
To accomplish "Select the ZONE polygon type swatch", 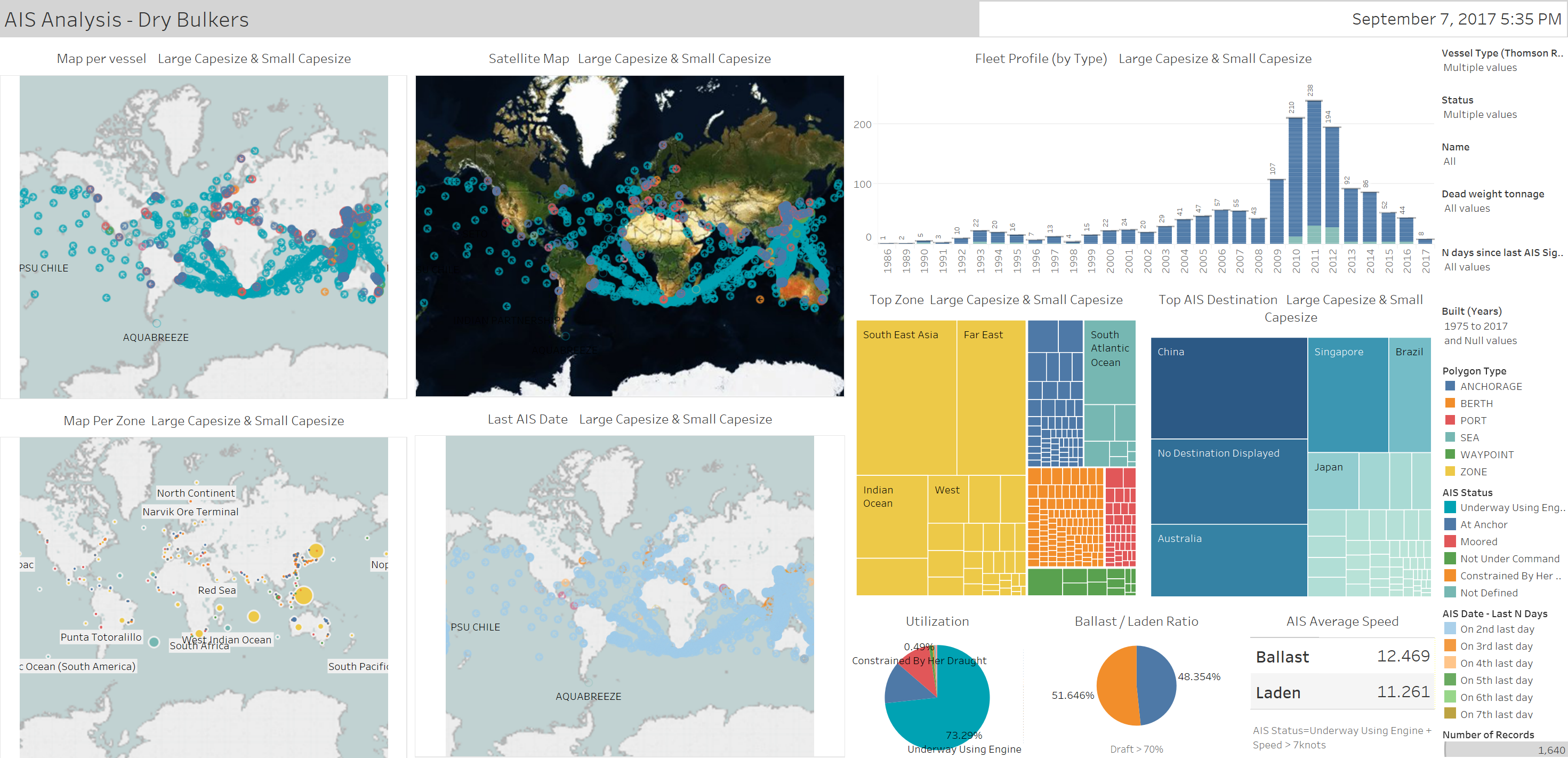I will 1450,471.
